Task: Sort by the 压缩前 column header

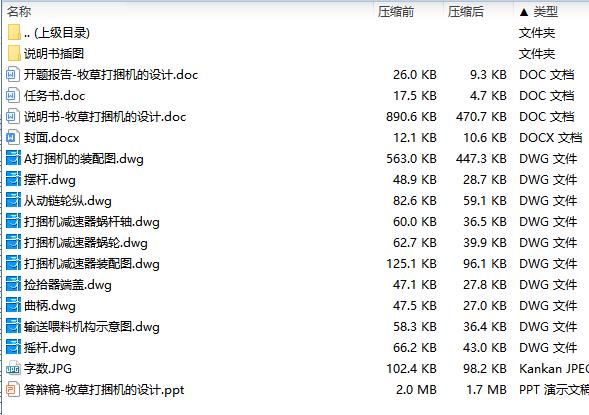Action: (x=396, y=12)
